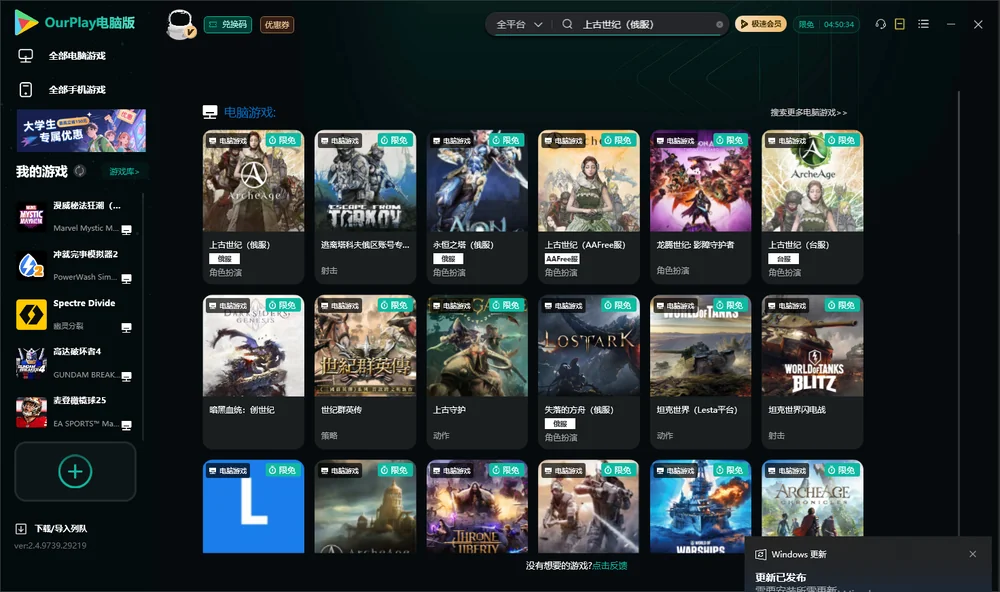Viewport: 1000px width, 592px height.
Task: Open the 上古世纪 (台服) card
Action: point(812,207)
